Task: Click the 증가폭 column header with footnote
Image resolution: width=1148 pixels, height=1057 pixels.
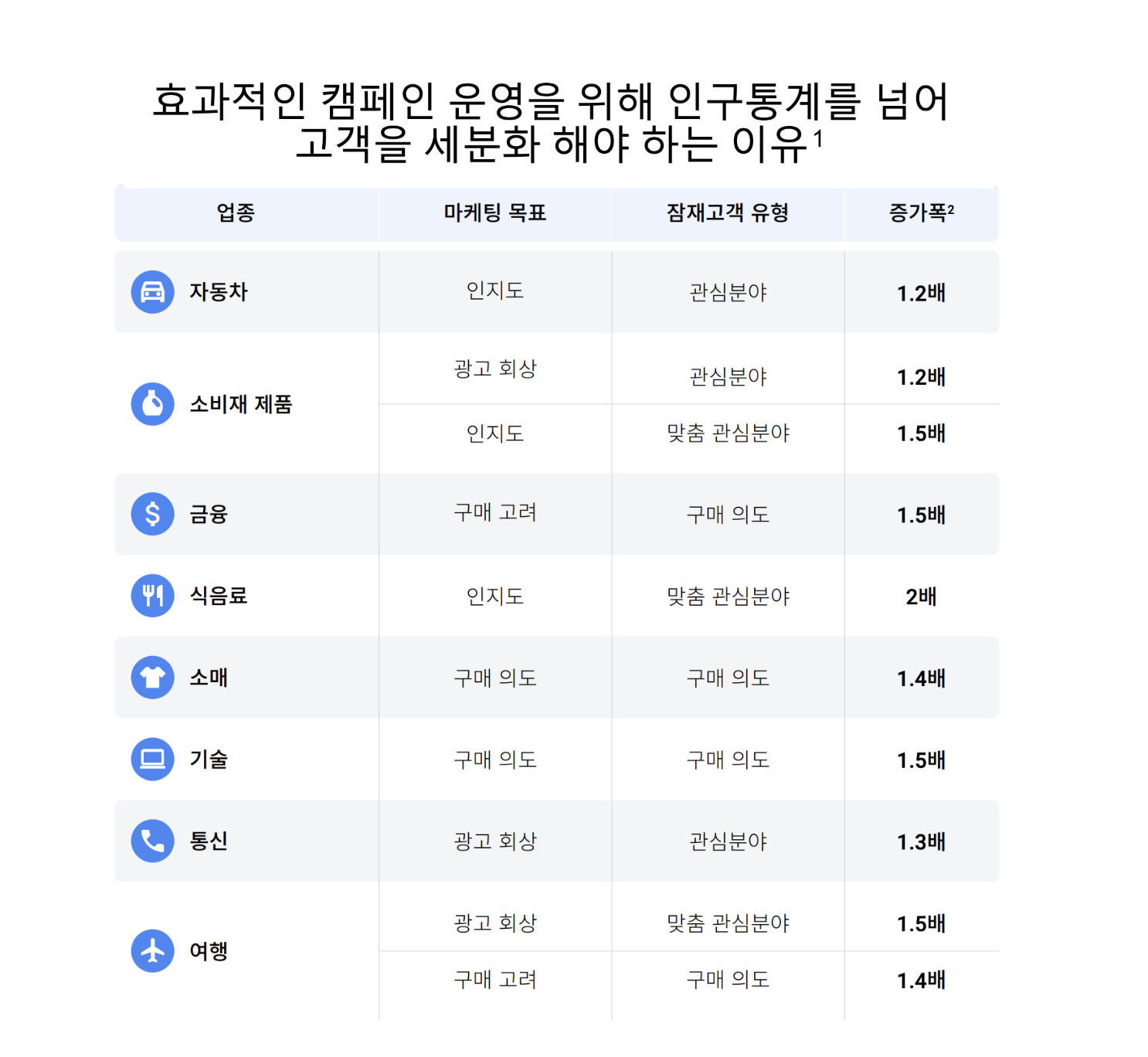Action: coord(922,212)
